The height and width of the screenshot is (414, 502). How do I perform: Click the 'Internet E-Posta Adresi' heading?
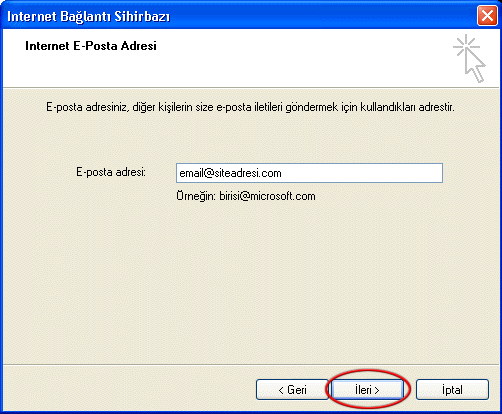[91, 46]
